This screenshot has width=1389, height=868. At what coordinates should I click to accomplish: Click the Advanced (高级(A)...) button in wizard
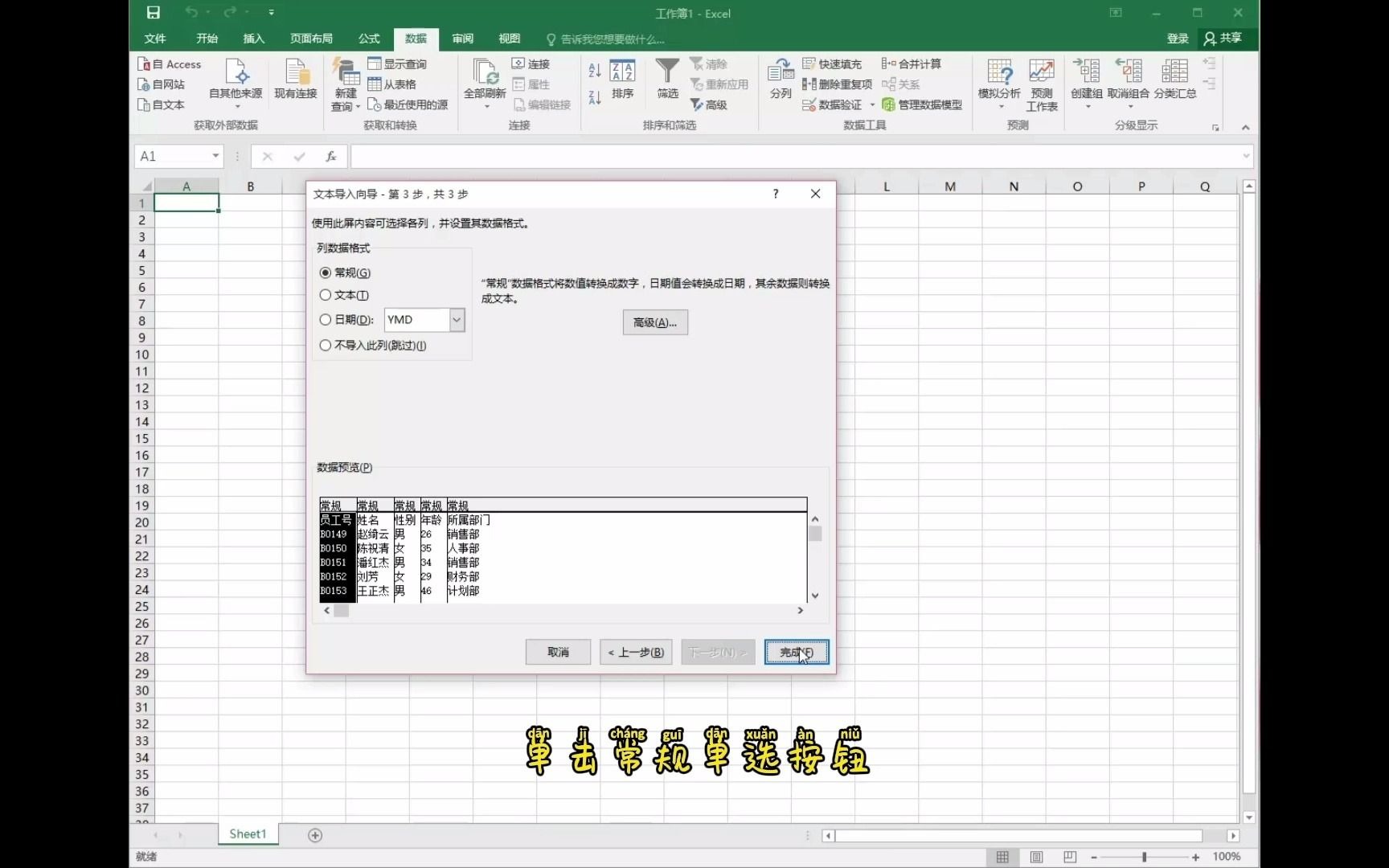(655, 322)
